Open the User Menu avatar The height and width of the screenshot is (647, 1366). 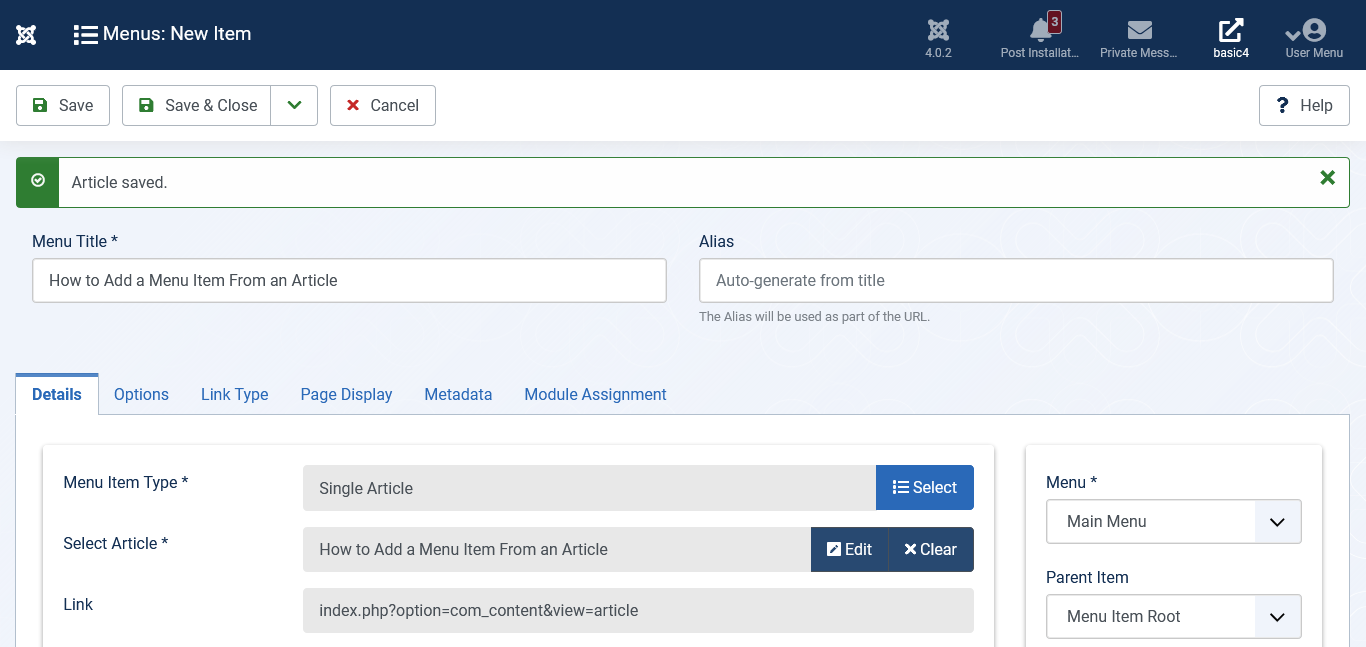pos(1313,31)
